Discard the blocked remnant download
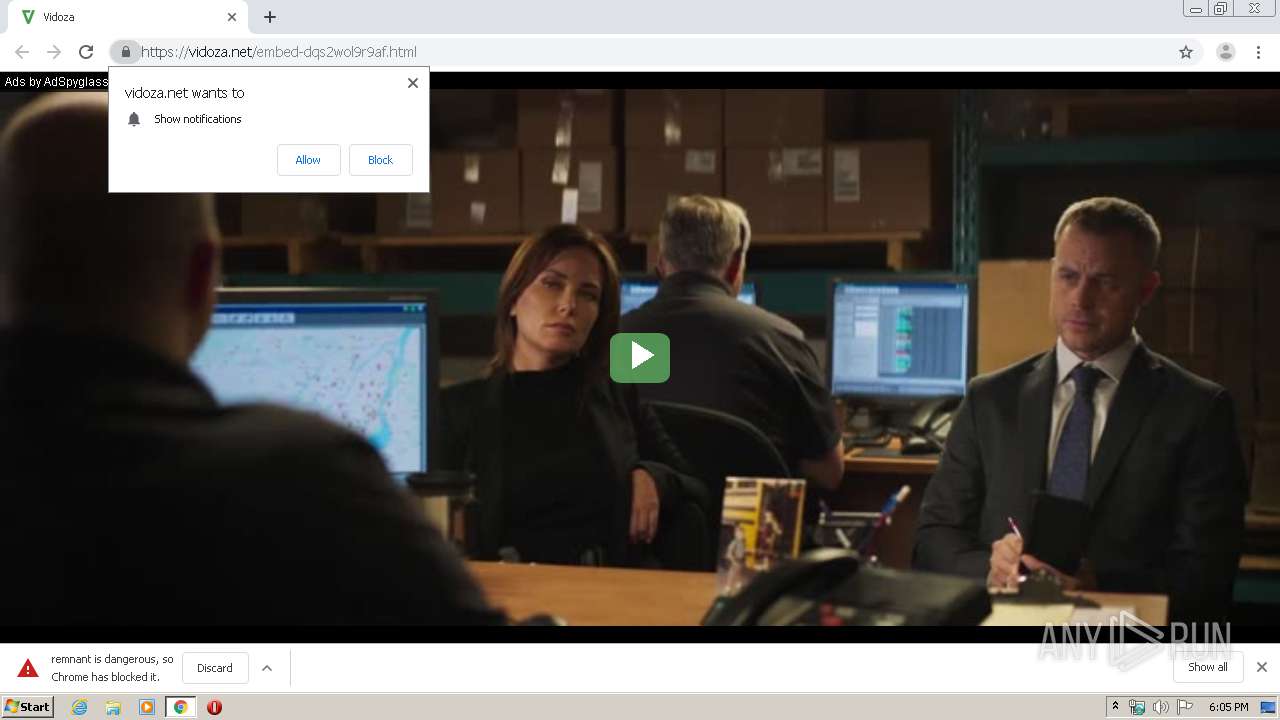This screenshot has height=720, width=1280. tap(215, 668)
